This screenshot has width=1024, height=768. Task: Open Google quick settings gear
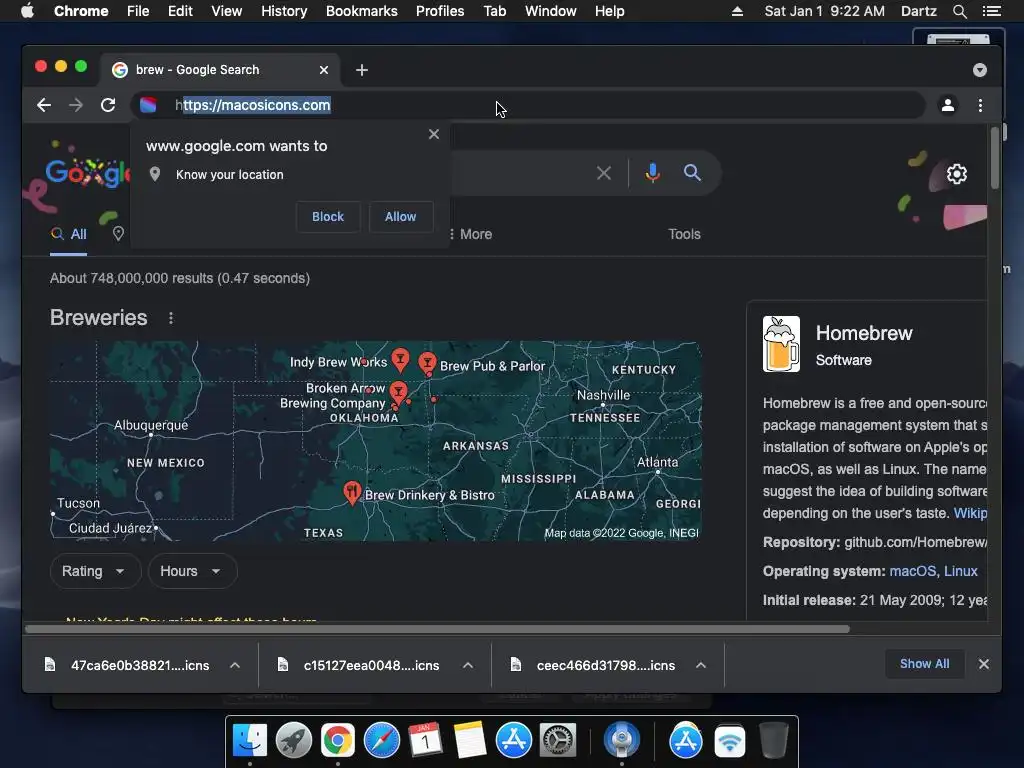click(957, 174)
